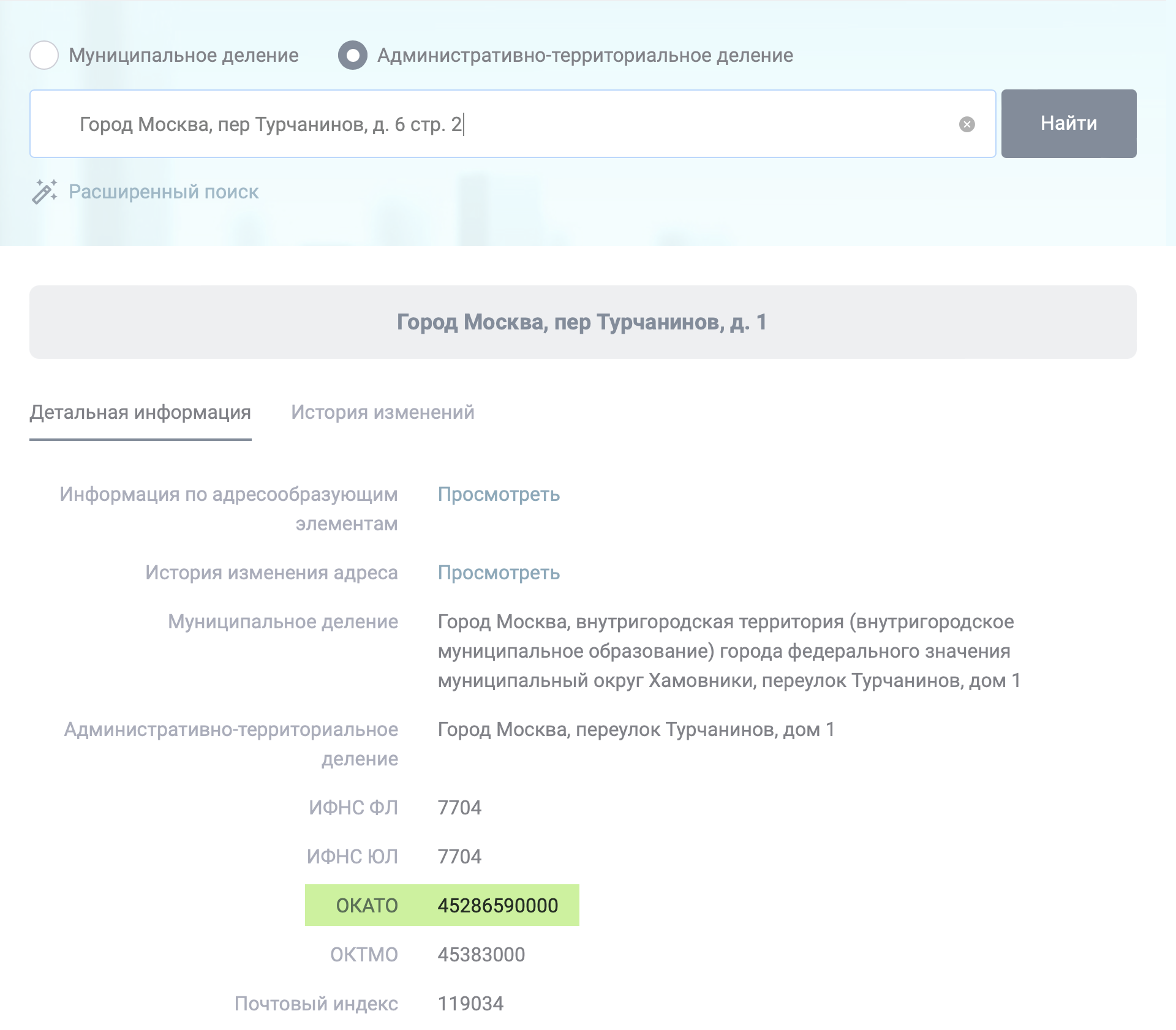Click the Информация по адресообразующим элементам label
The height and width of the screenshot is (1030, 1176).
tap(228, 509)
